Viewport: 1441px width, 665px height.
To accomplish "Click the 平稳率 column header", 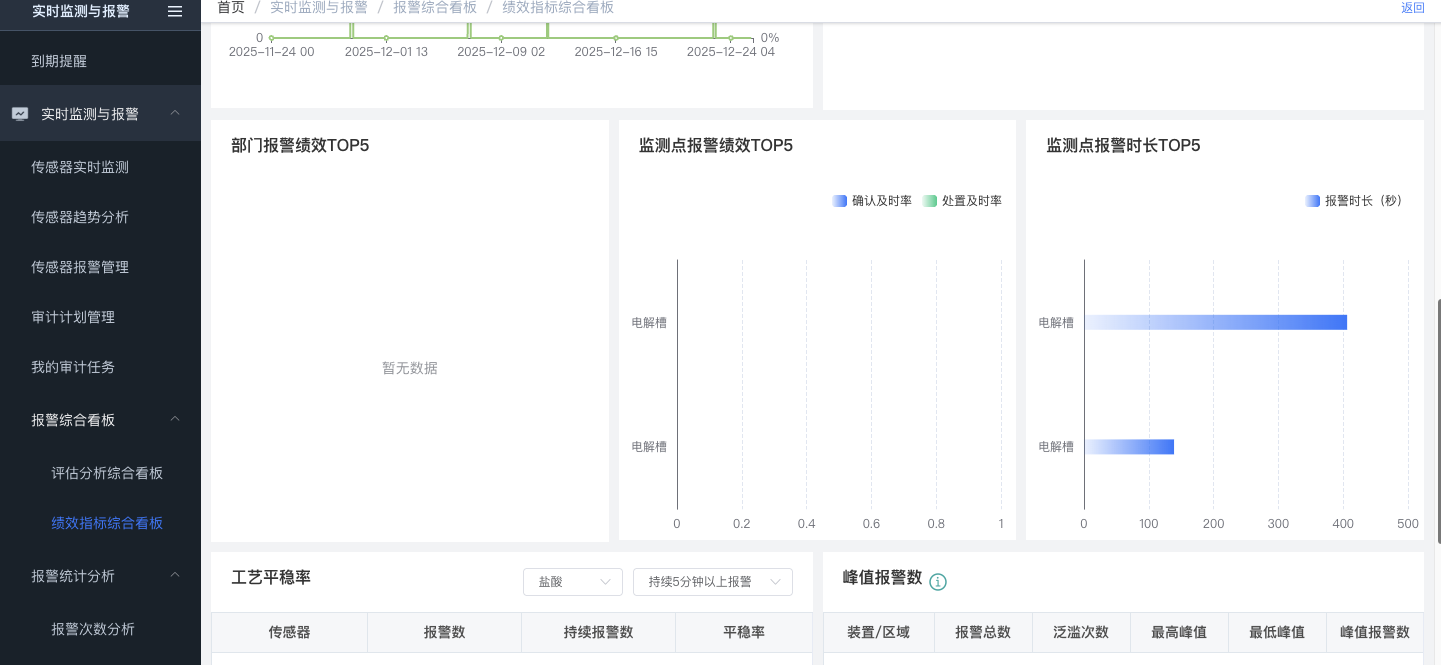I will point(743,632).
